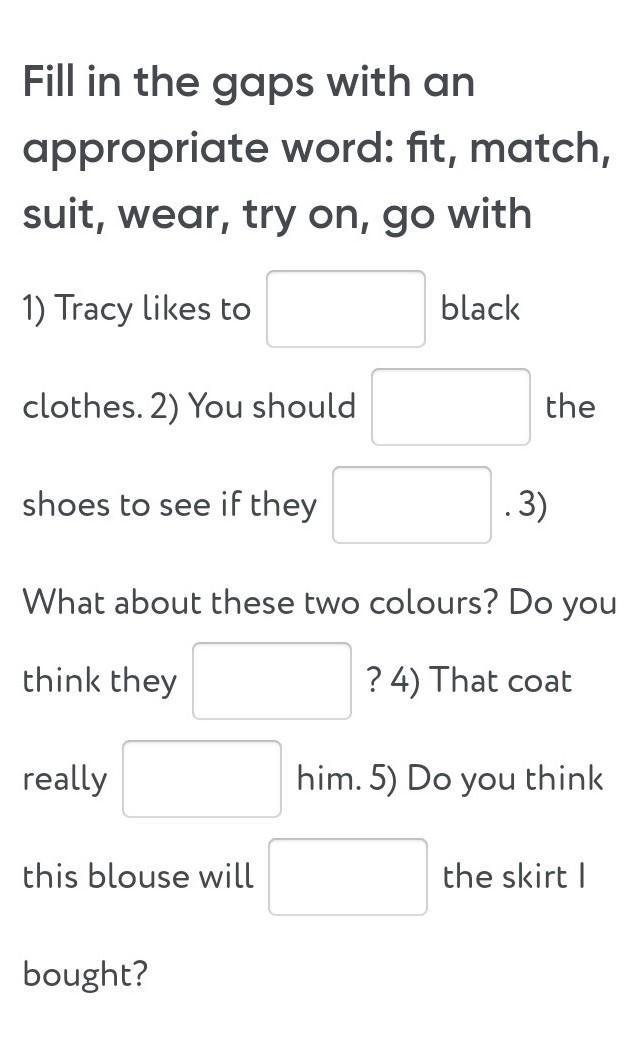
Task: Click the words "think they" before the gap
Action: [99, 681]
